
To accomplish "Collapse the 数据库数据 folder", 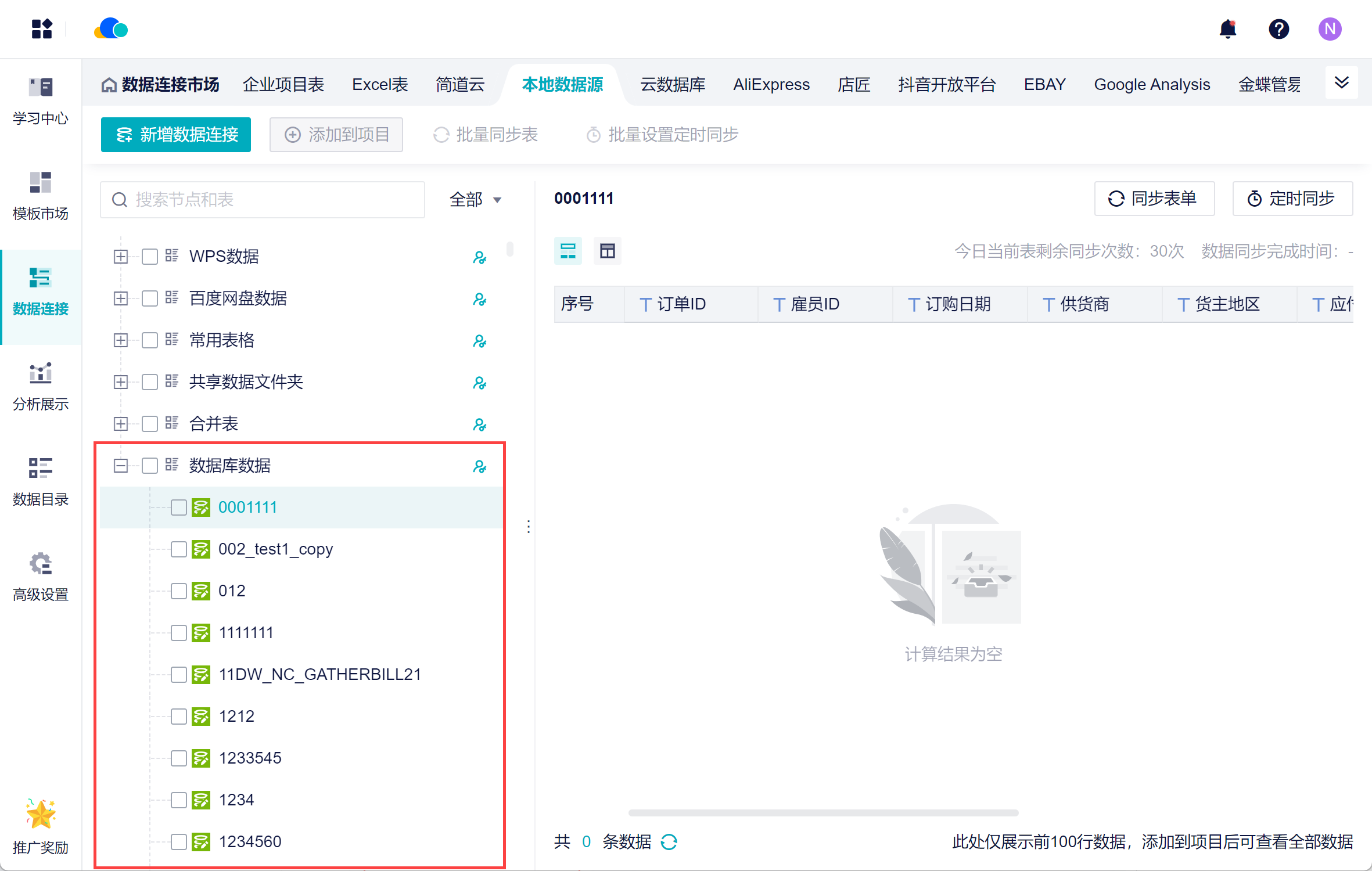I will (121, 466).
